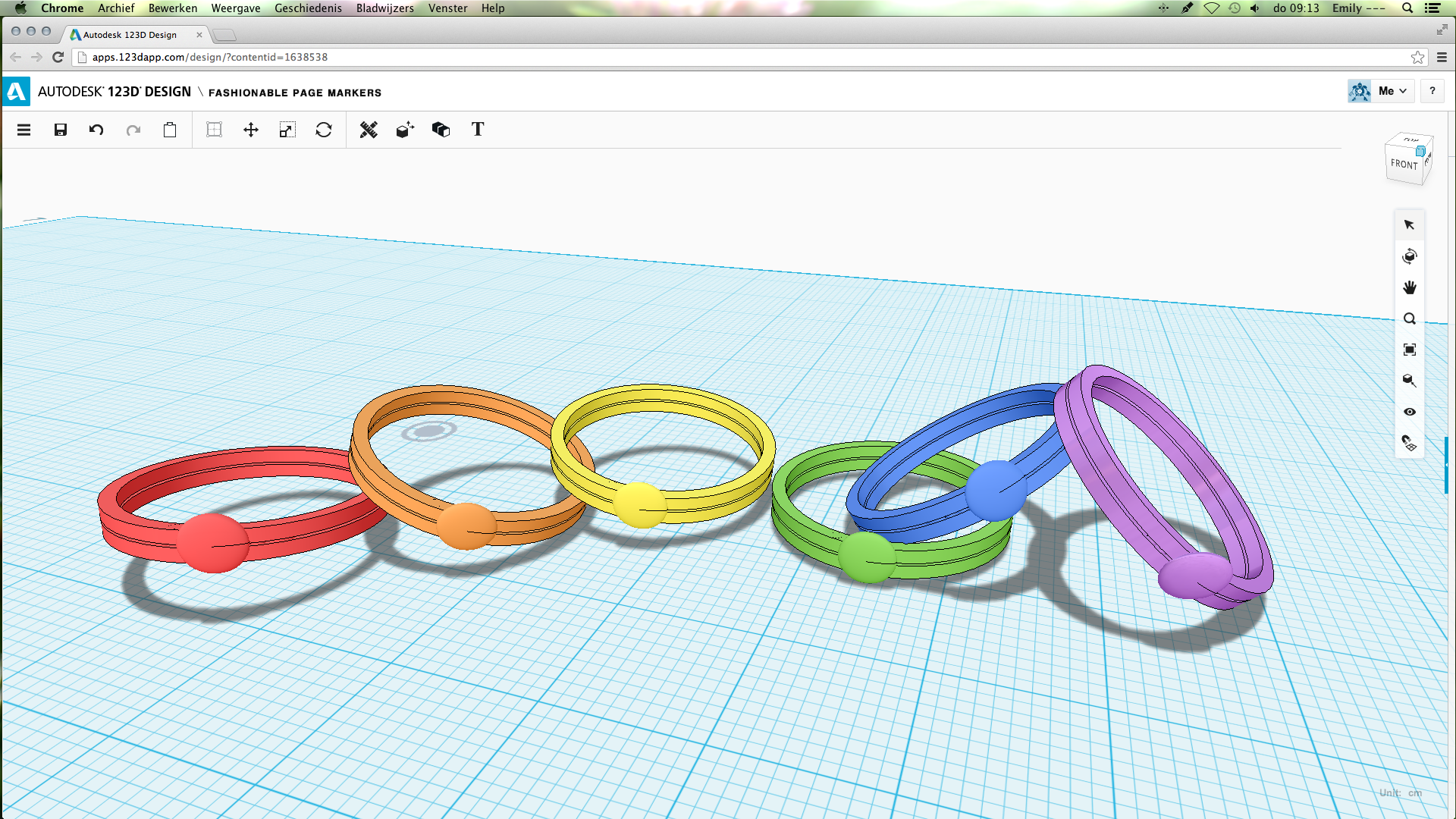The height and width of the screenshot is (819, 1456).
Task: Click the Autodesk 123D Design browser tab
Action: [x=135, y=35]
